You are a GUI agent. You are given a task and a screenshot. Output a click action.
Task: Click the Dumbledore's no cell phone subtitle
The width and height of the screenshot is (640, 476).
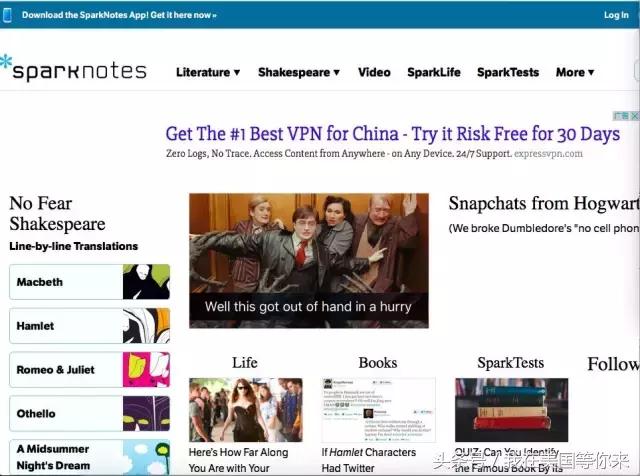544,228
